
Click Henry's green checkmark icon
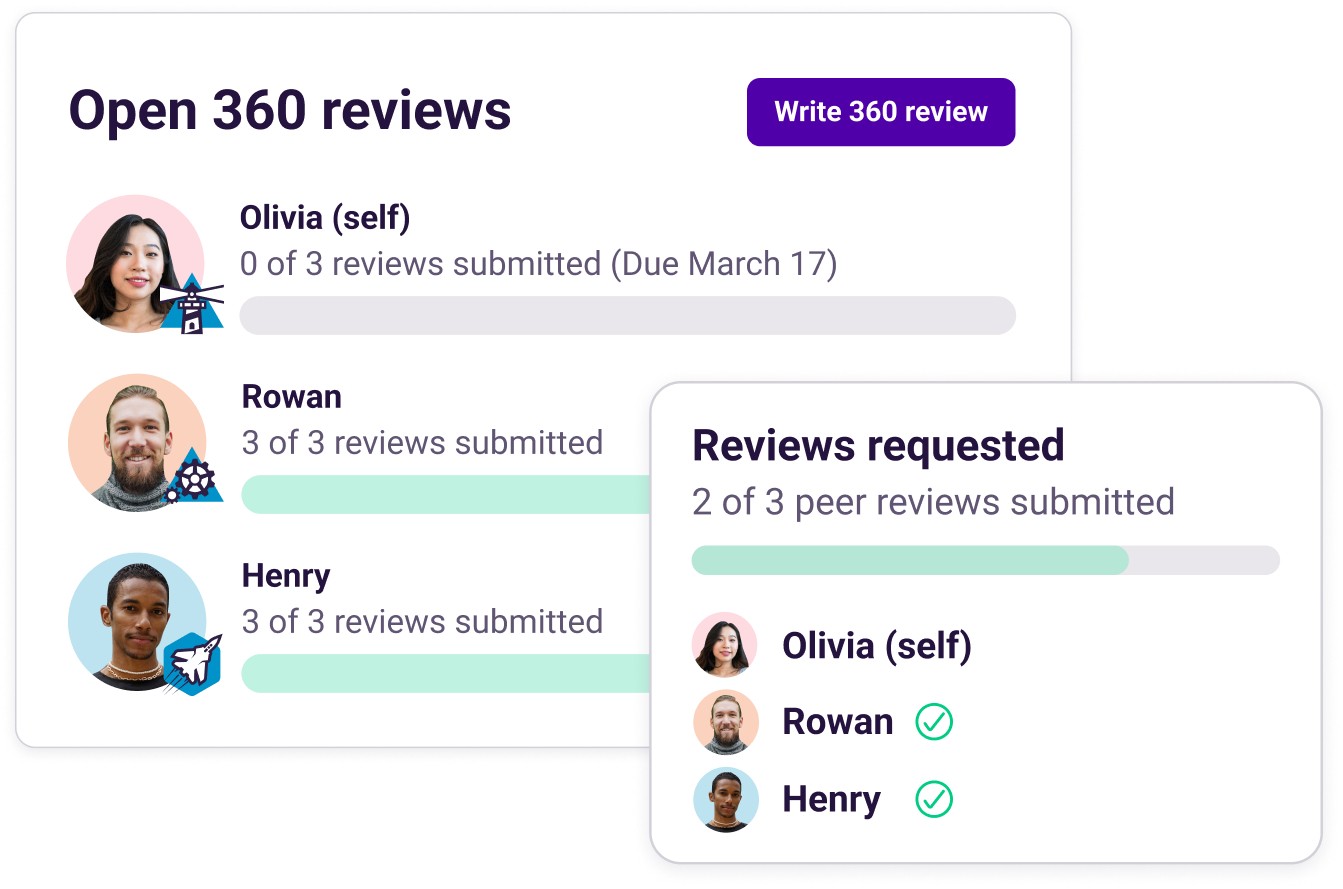(x=934, y=799)
